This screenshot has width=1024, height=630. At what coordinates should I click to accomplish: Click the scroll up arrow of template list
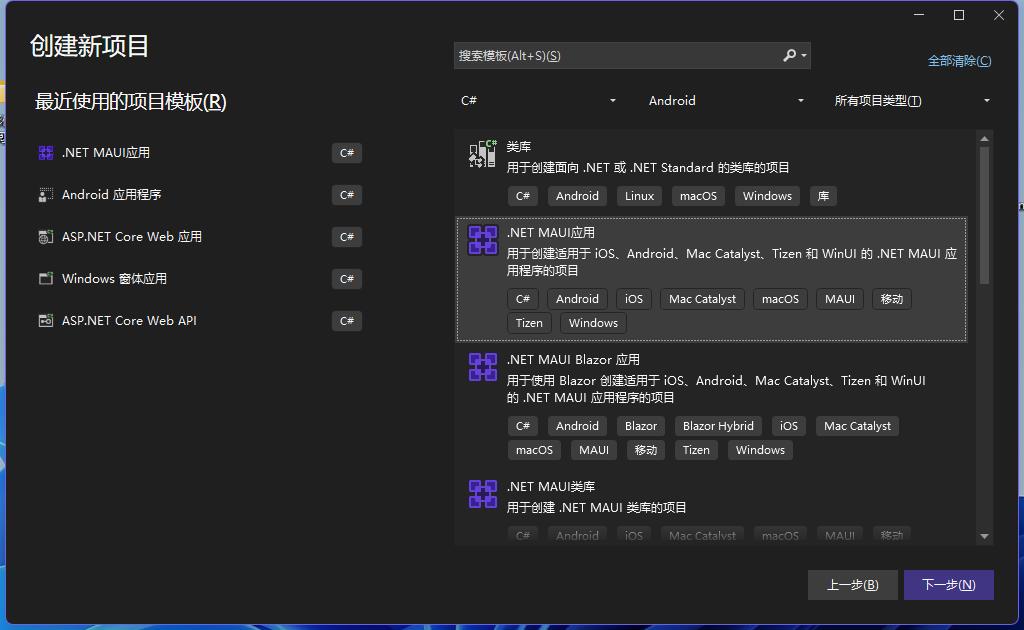pyautogui.click(x=984, y=139)
